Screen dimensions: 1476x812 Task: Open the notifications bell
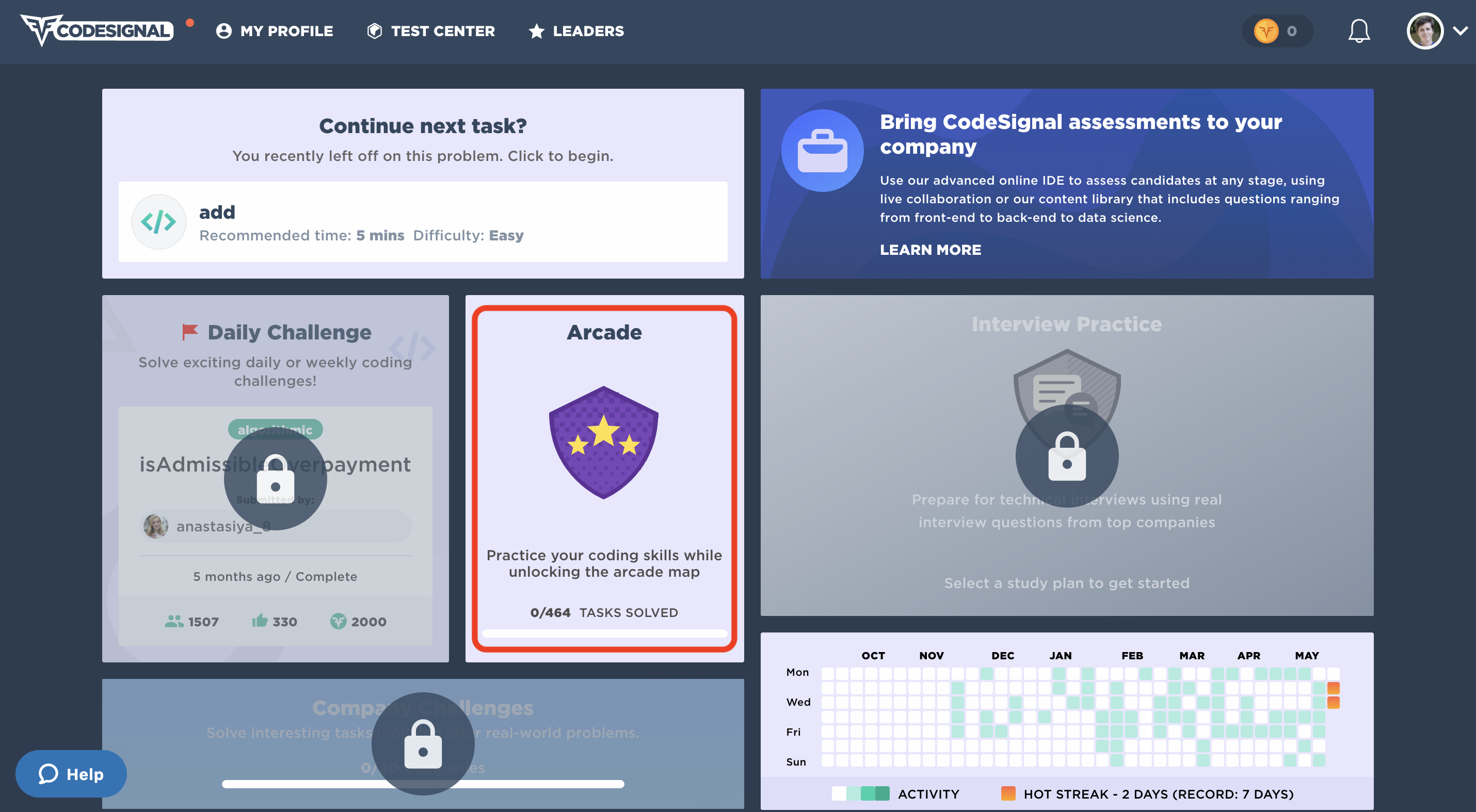tap(1358, 30)
